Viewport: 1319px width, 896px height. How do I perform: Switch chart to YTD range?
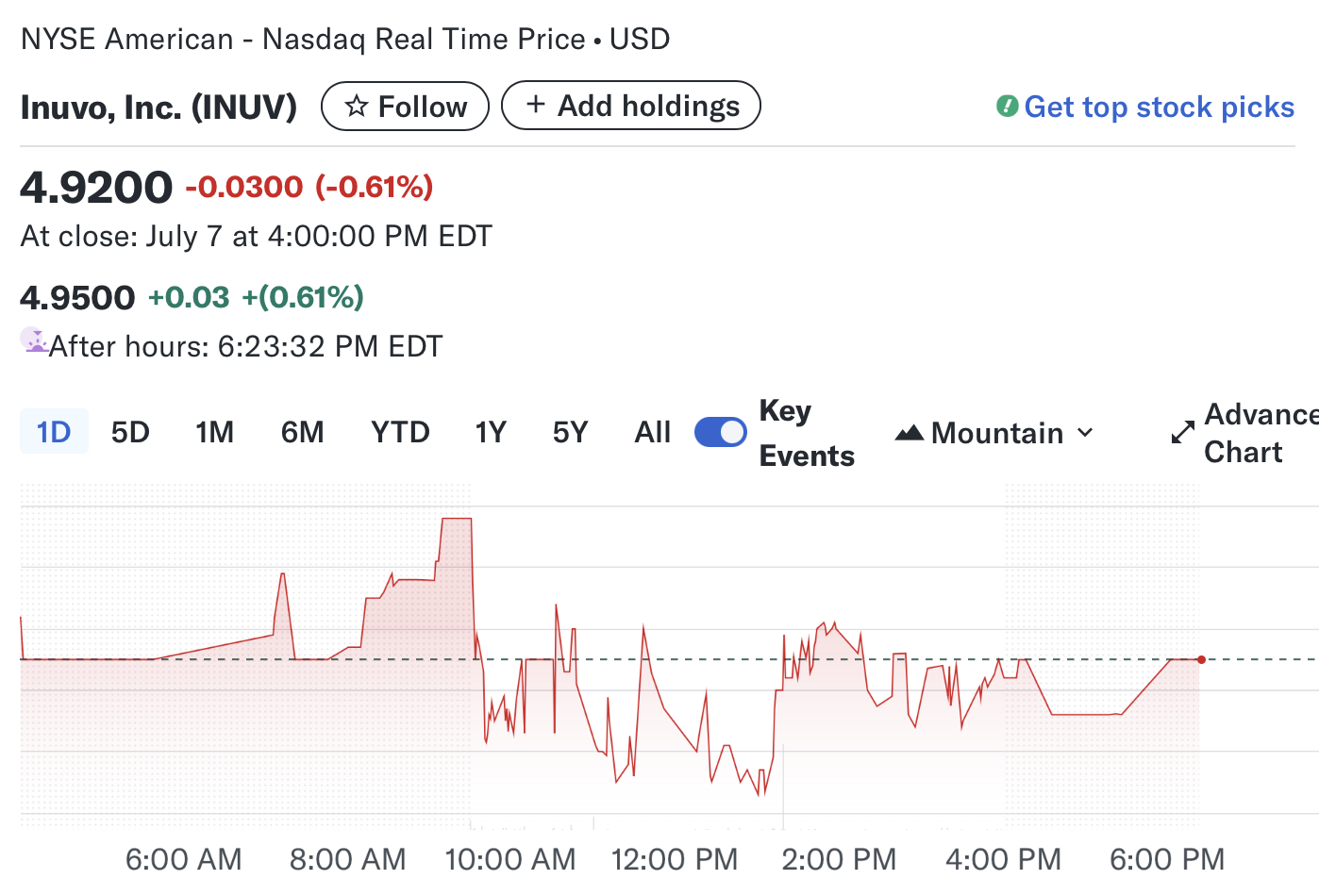coord(400,432)
